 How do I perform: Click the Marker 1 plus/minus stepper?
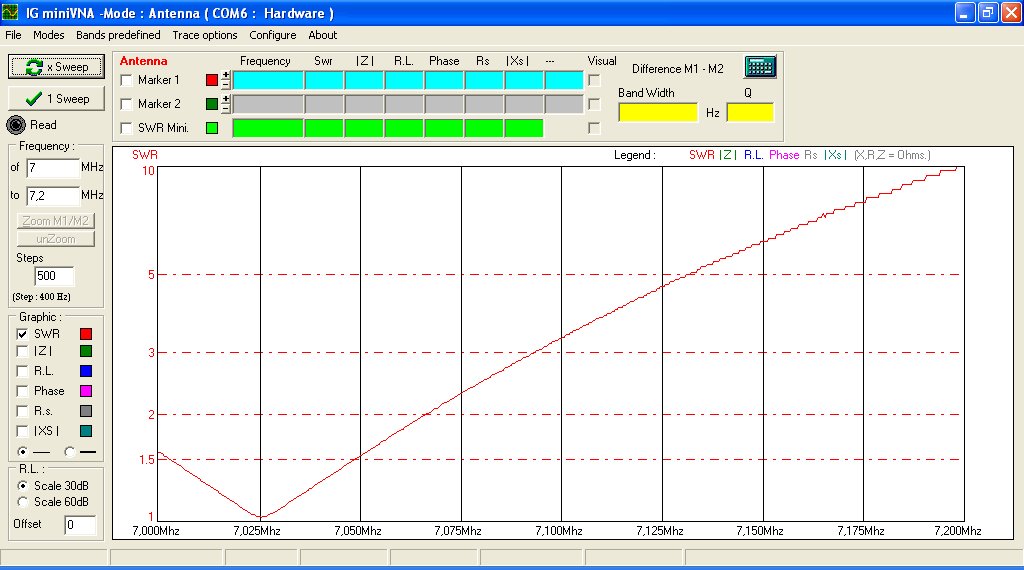coord(226,80)
